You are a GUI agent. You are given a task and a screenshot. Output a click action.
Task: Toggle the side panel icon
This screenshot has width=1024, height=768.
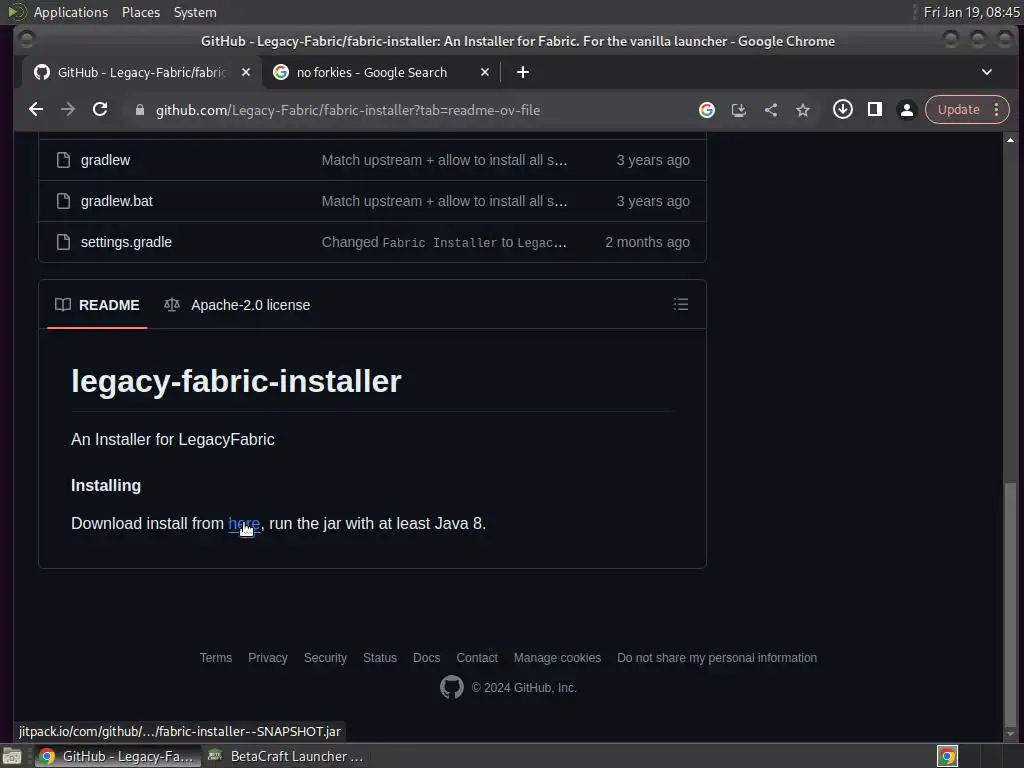[x=874, y=110]
